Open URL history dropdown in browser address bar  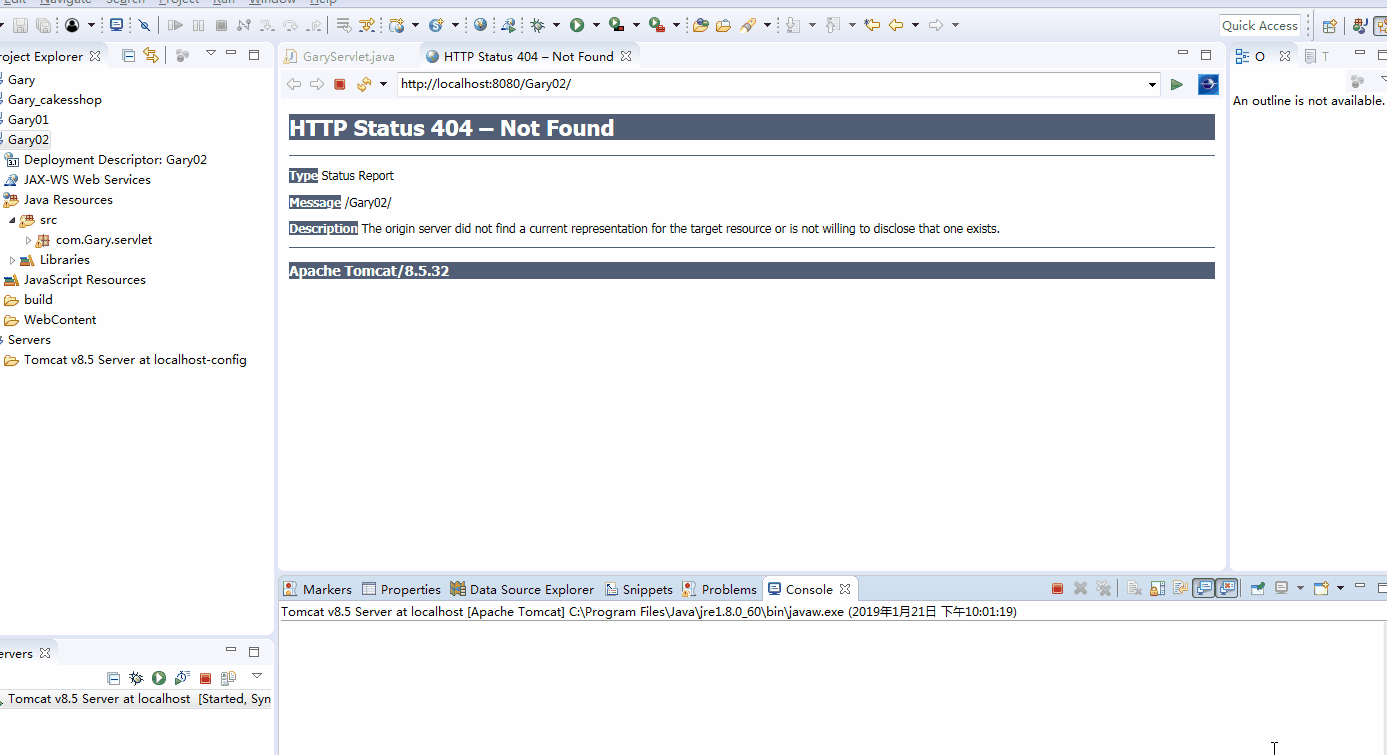click(x=1153, y=85)
